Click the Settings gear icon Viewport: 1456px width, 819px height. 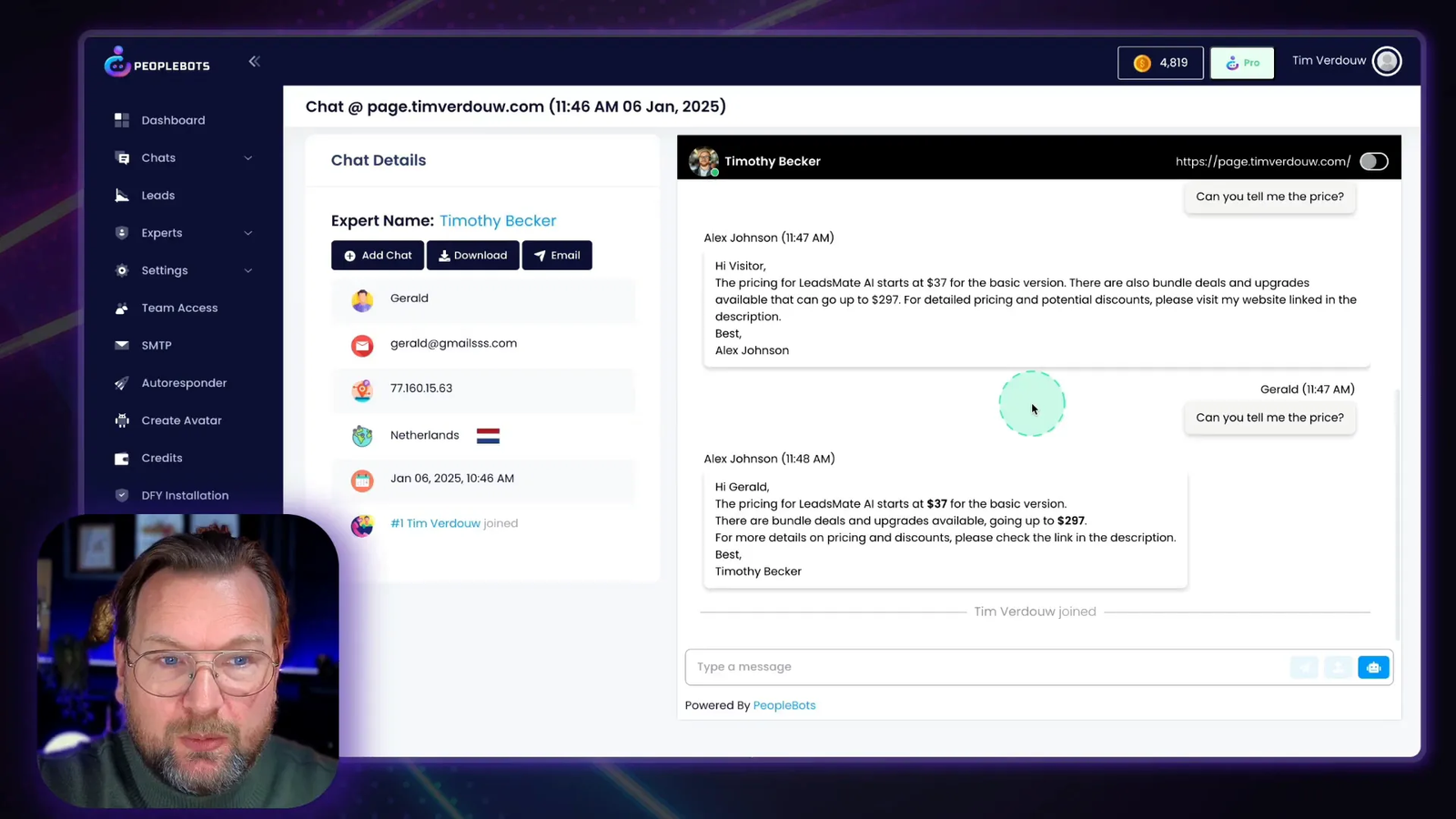[x=122, y=270]
